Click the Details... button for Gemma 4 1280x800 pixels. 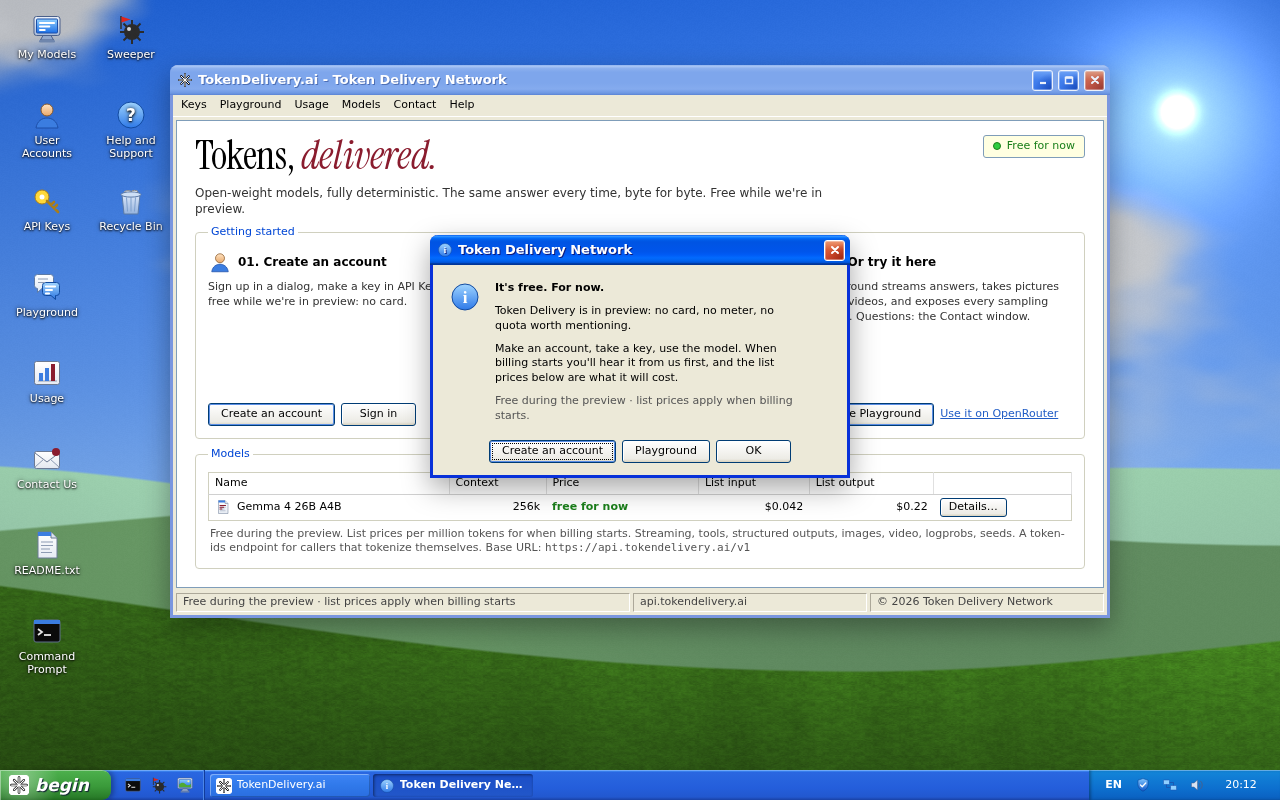[973, 507]
